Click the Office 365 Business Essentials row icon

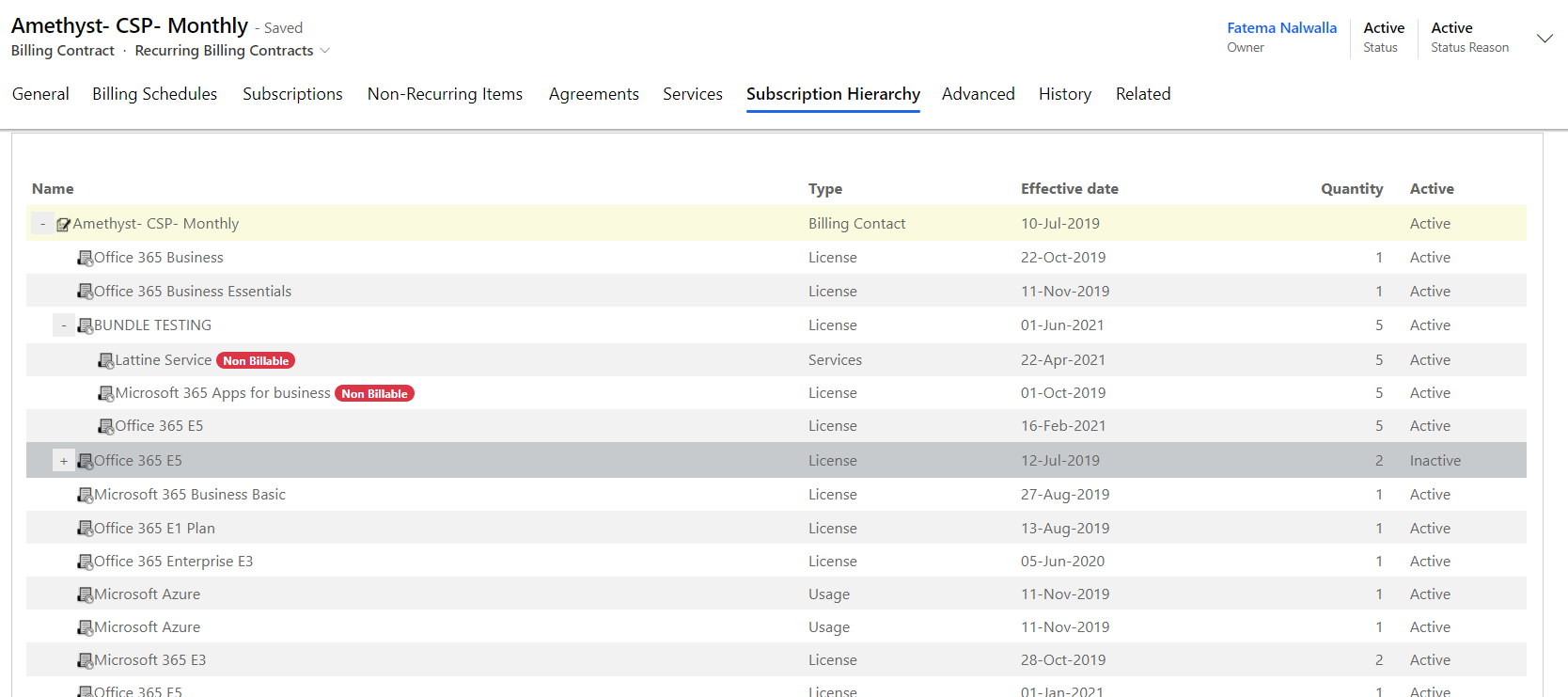(x=85, y=292)
